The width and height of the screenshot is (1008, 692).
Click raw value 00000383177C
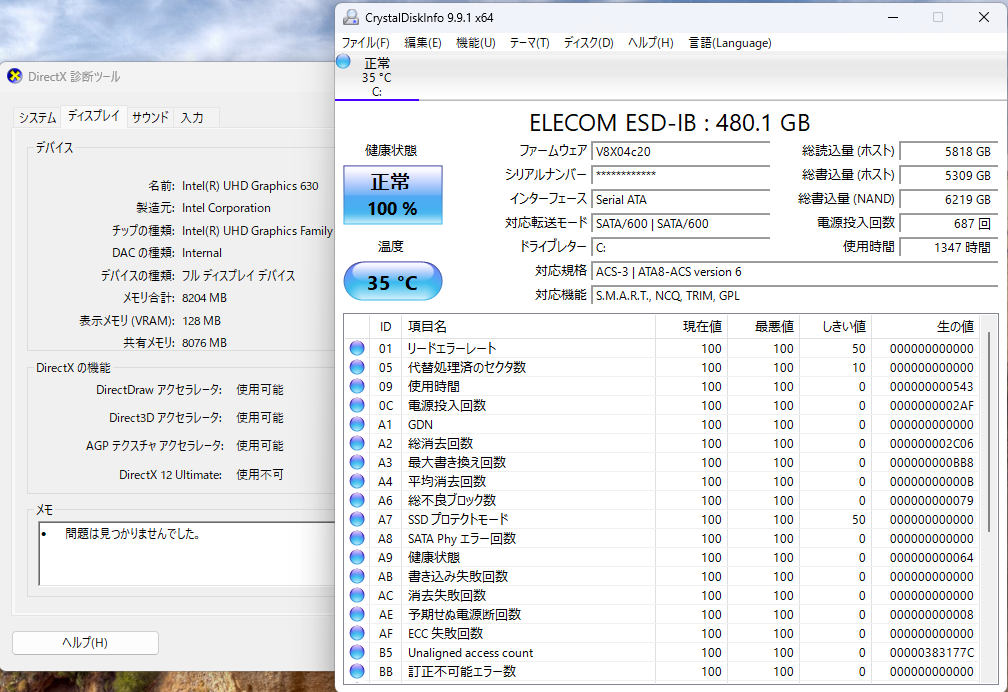point(932,653)
